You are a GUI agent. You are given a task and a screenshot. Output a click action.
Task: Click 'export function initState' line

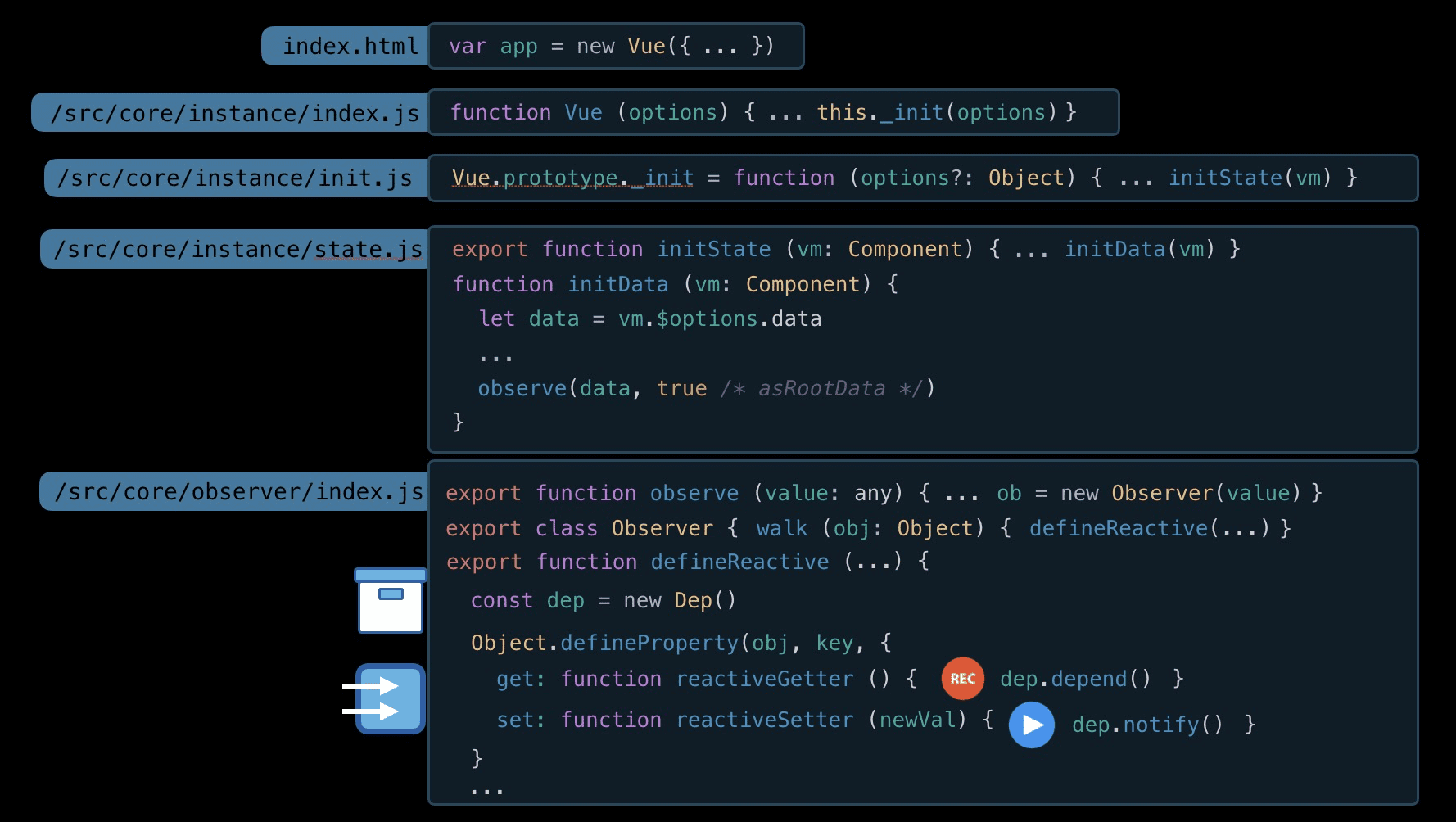click(x=847, y=249)
